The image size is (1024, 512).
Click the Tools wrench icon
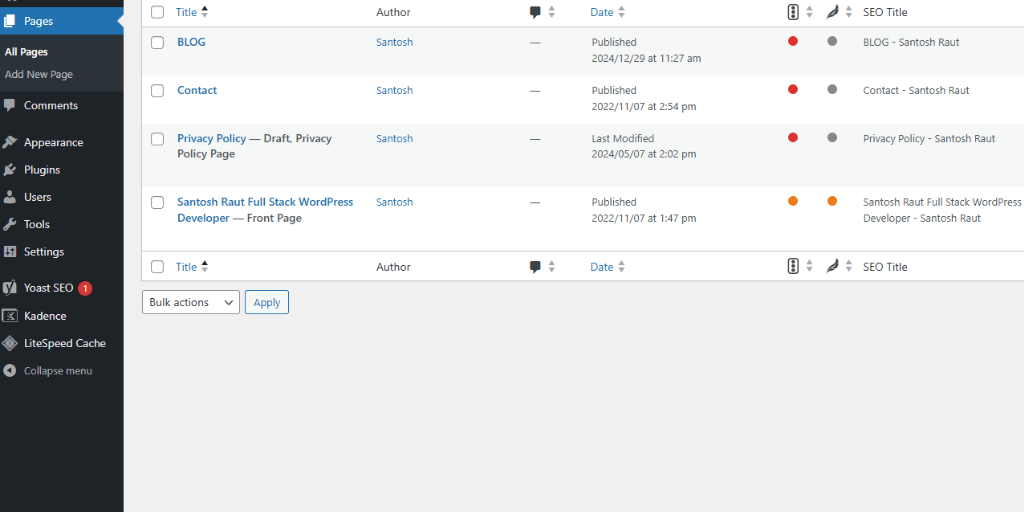pyautogui.click(x=9, y=225)
